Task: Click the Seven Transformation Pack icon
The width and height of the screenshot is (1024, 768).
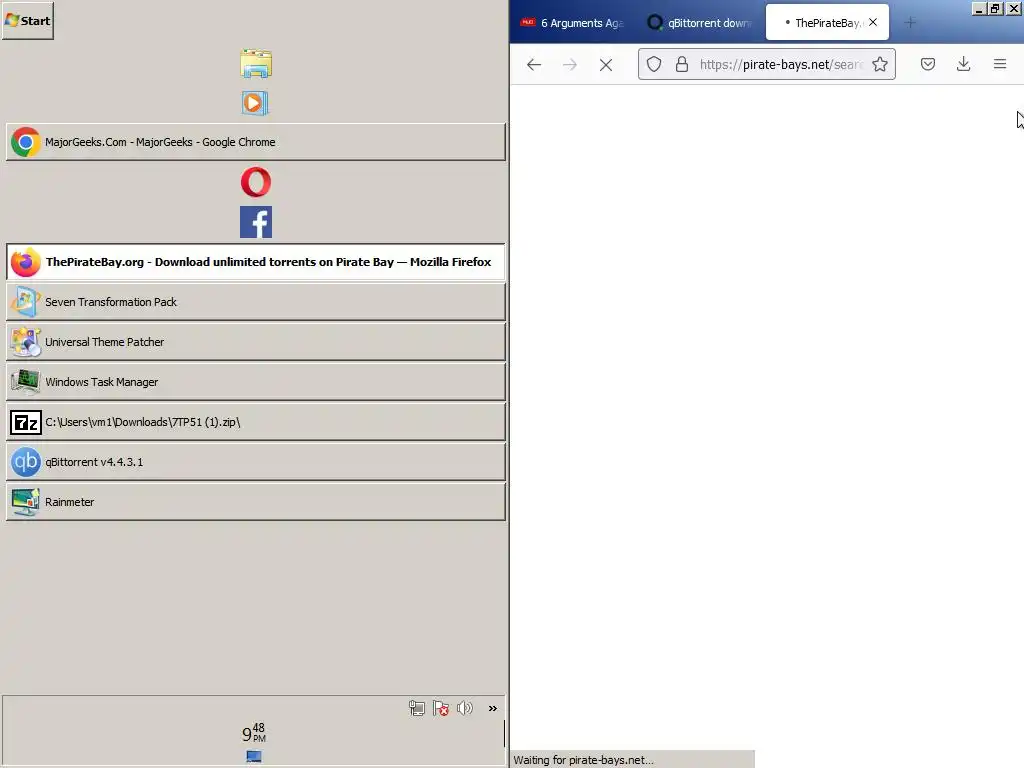Action: (x=25, y=302)
